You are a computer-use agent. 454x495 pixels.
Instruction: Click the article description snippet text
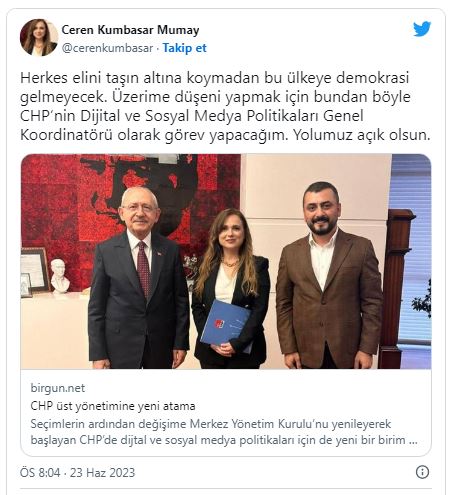pos(224,432)
